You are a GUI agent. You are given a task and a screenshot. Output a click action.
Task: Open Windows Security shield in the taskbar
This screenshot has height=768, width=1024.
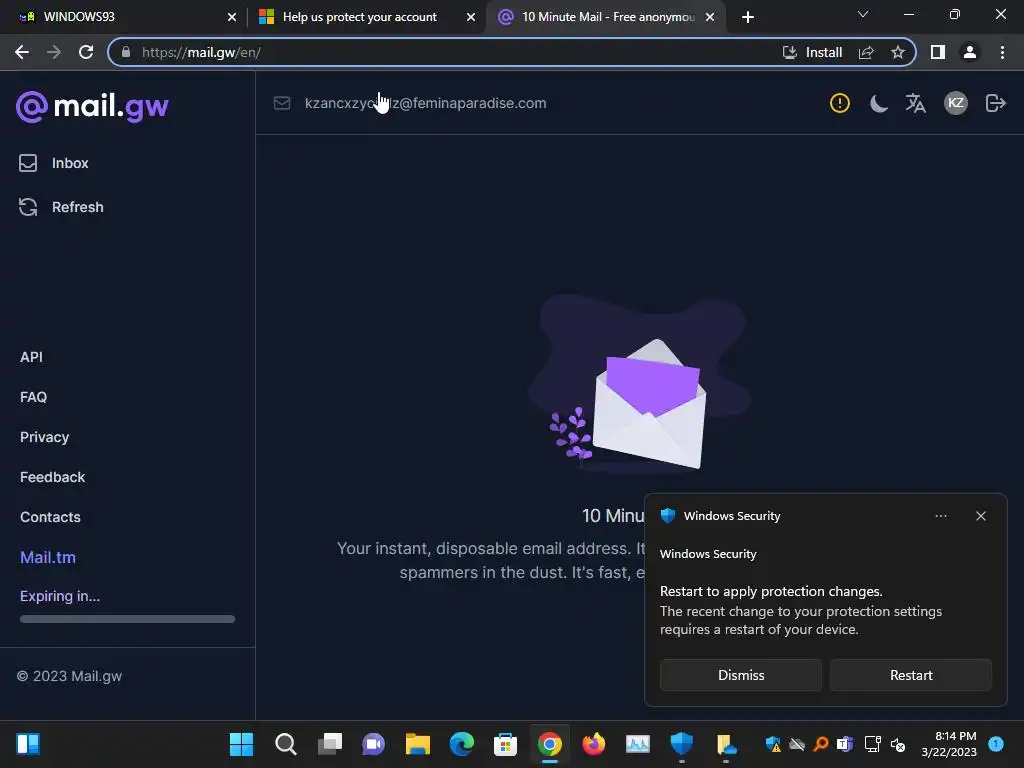(x=682, y=744)
